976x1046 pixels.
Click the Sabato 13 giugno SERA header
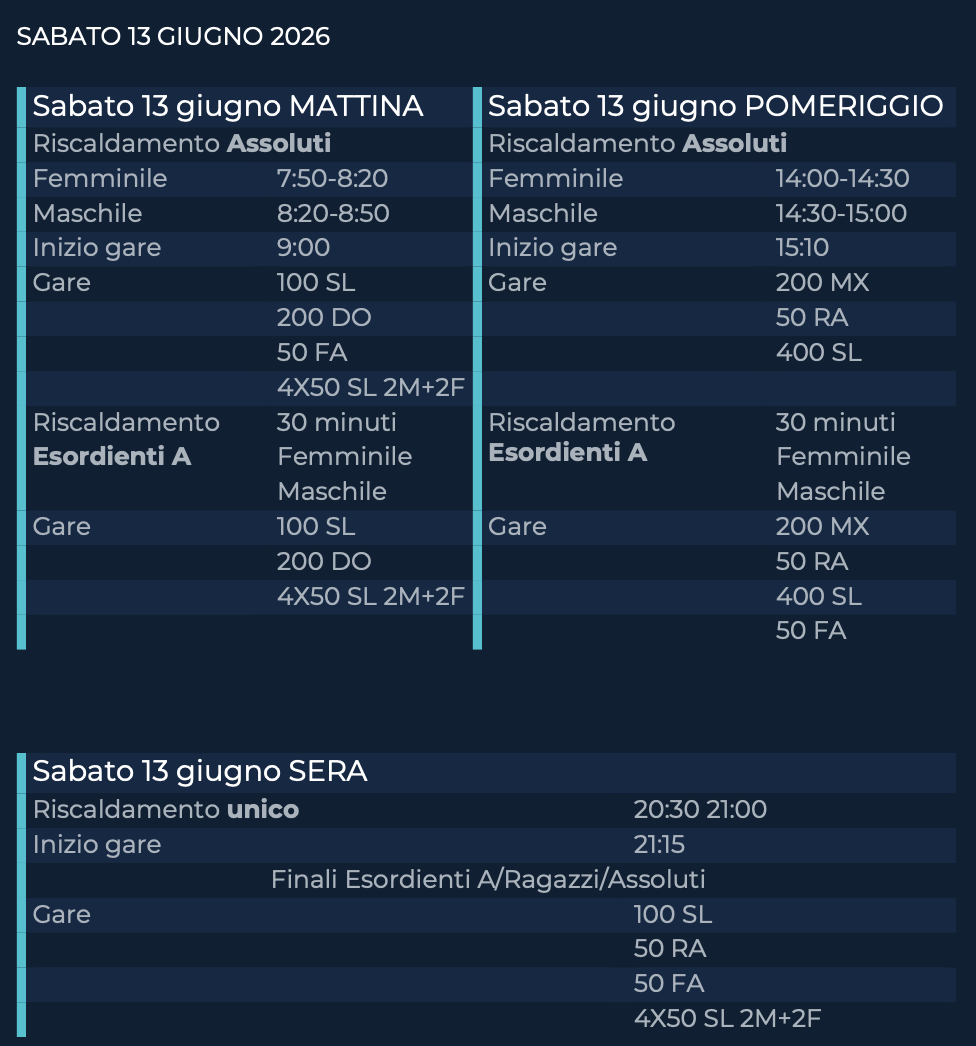coord(200,771)
